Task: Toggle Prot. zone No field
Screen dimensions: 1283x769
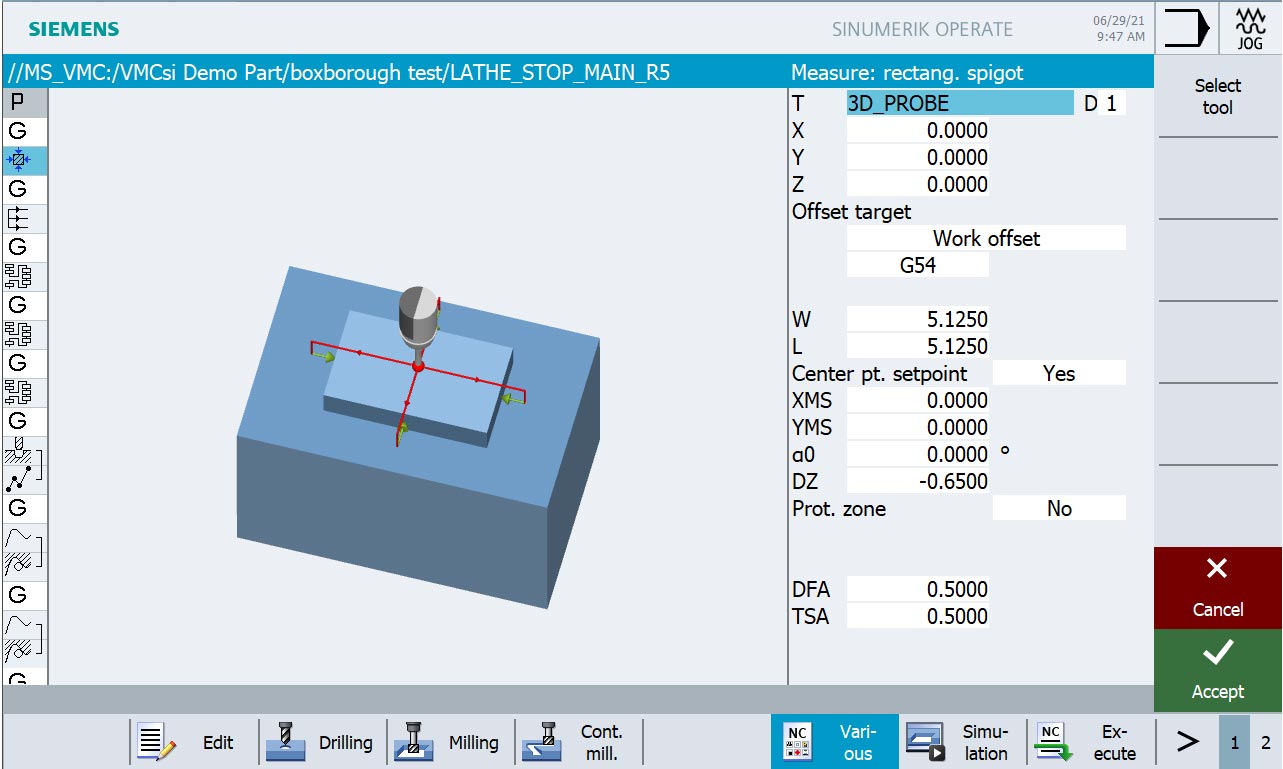Action: 1059,508
